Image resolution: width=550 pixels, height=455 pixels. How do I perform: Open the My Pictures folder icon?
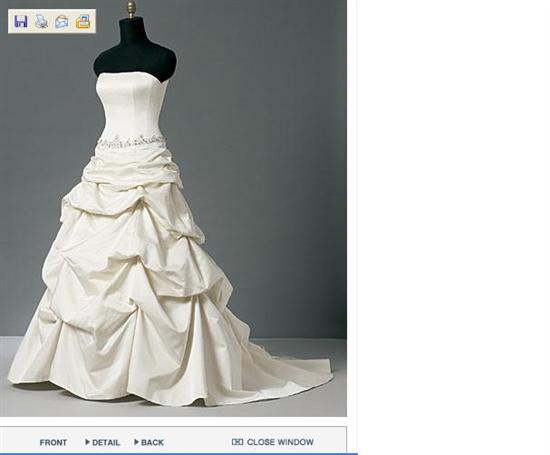click(x=83, y=21)
